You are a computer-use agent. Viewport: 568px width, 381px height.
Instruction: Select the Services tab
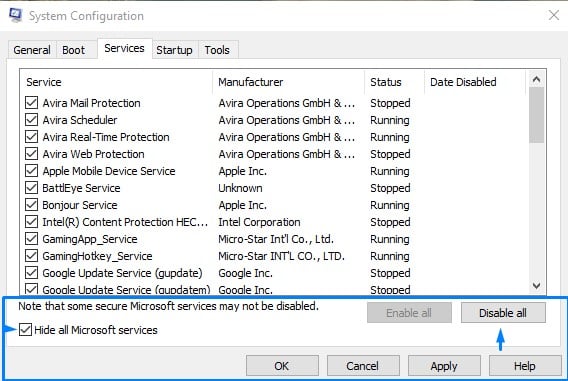pos(124,48)
